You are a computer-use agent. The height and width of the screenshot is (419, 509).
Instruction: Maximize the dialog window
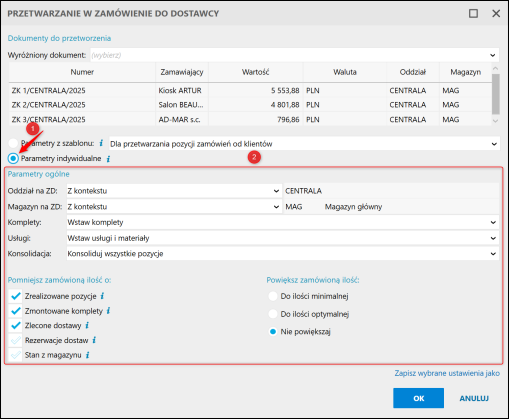coord(473,14)
